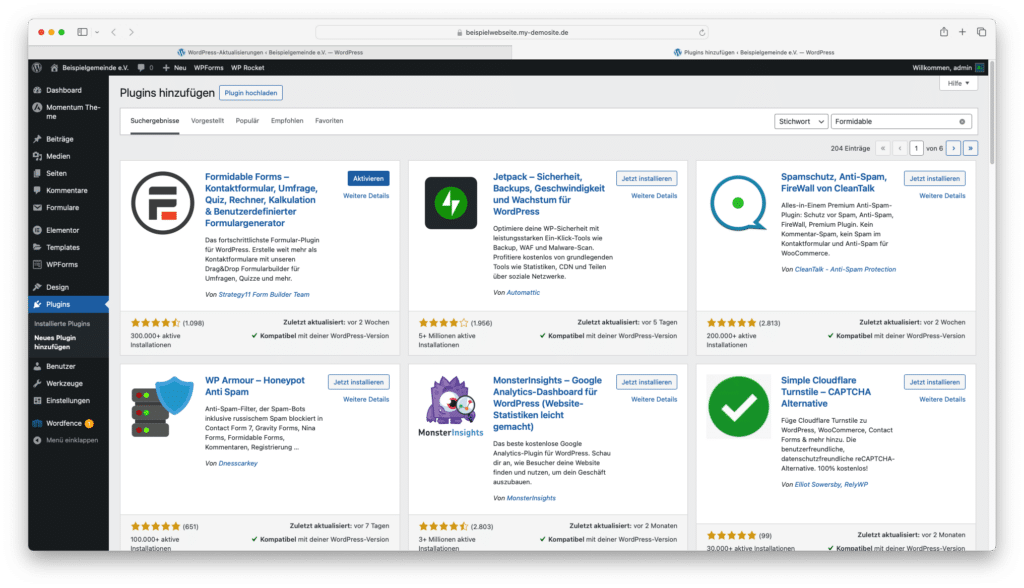The image size is (1024, 588).
Task: Open Weitere Details for Jetpack
Action: click(654, 196)
